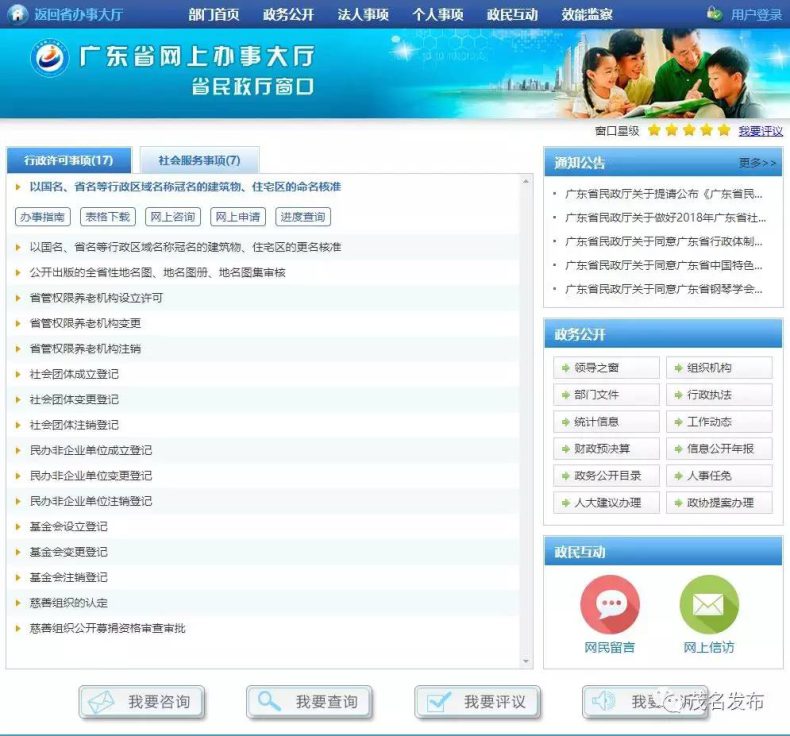Open the 社会团体变更登记 item
This screenshot has width=790, height=736.
(74, 399)
